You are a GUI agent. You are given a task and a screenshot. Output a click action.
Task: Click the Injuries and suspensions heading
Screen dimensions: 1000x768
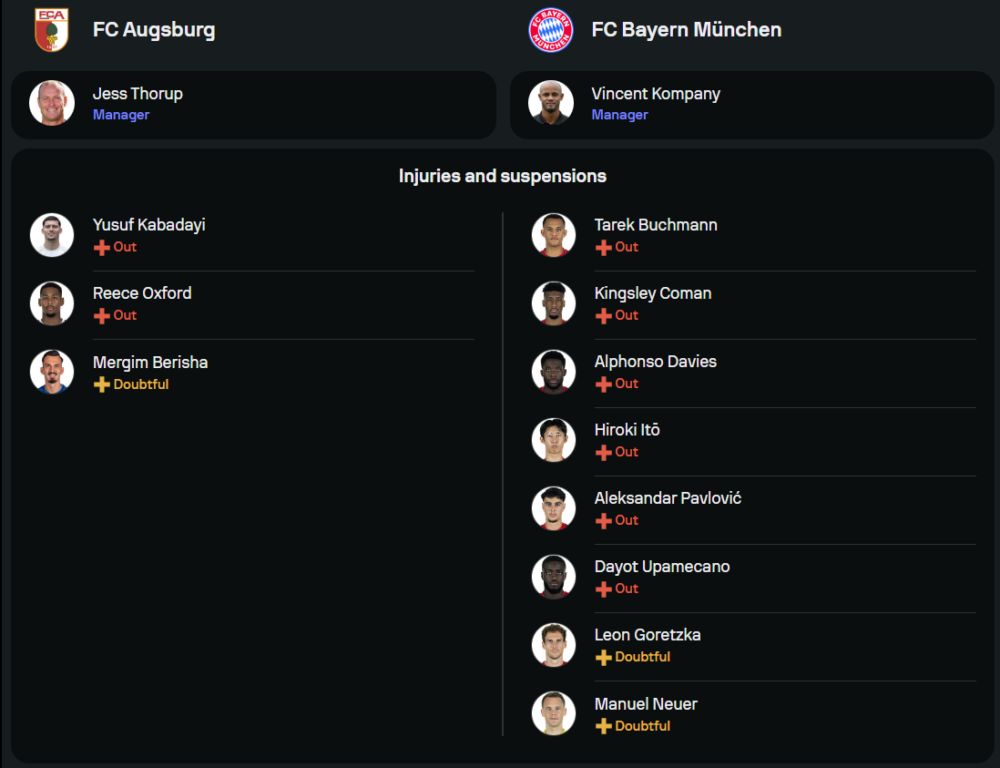pos(502,176)
